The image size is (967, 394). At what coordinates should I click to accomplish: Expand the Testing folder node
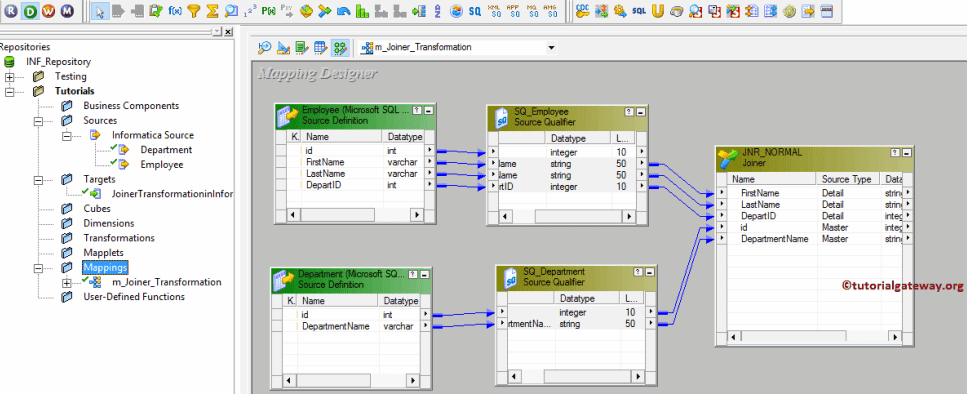(10, 77)
